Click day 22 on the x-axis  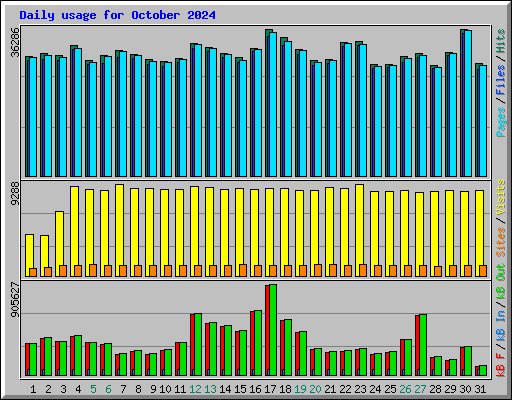(x=345, y=389)
